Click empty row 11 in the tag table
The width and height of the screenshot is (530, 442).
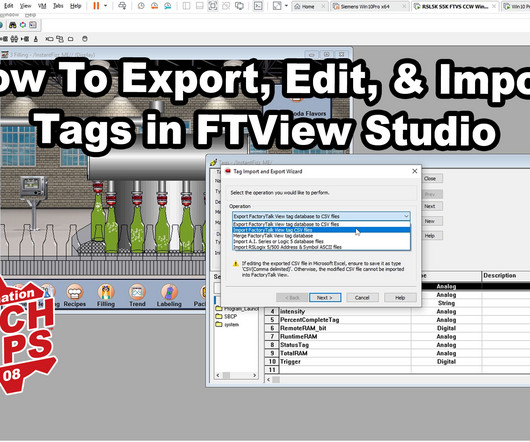397,370
